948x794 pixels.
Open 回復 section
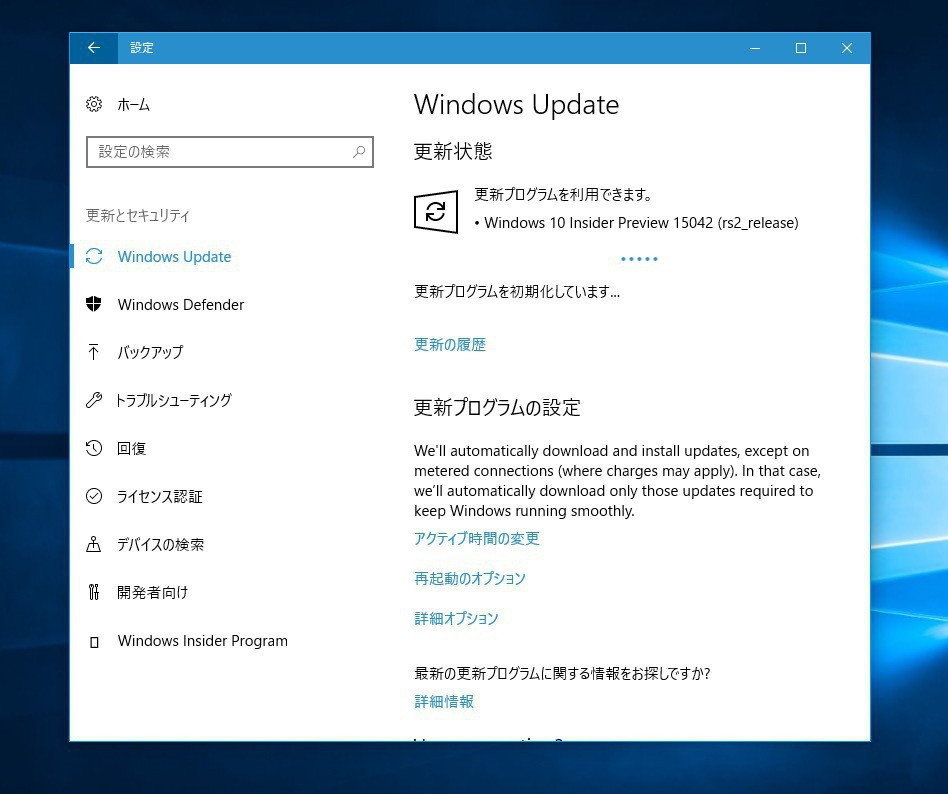(x=132, y=448)
